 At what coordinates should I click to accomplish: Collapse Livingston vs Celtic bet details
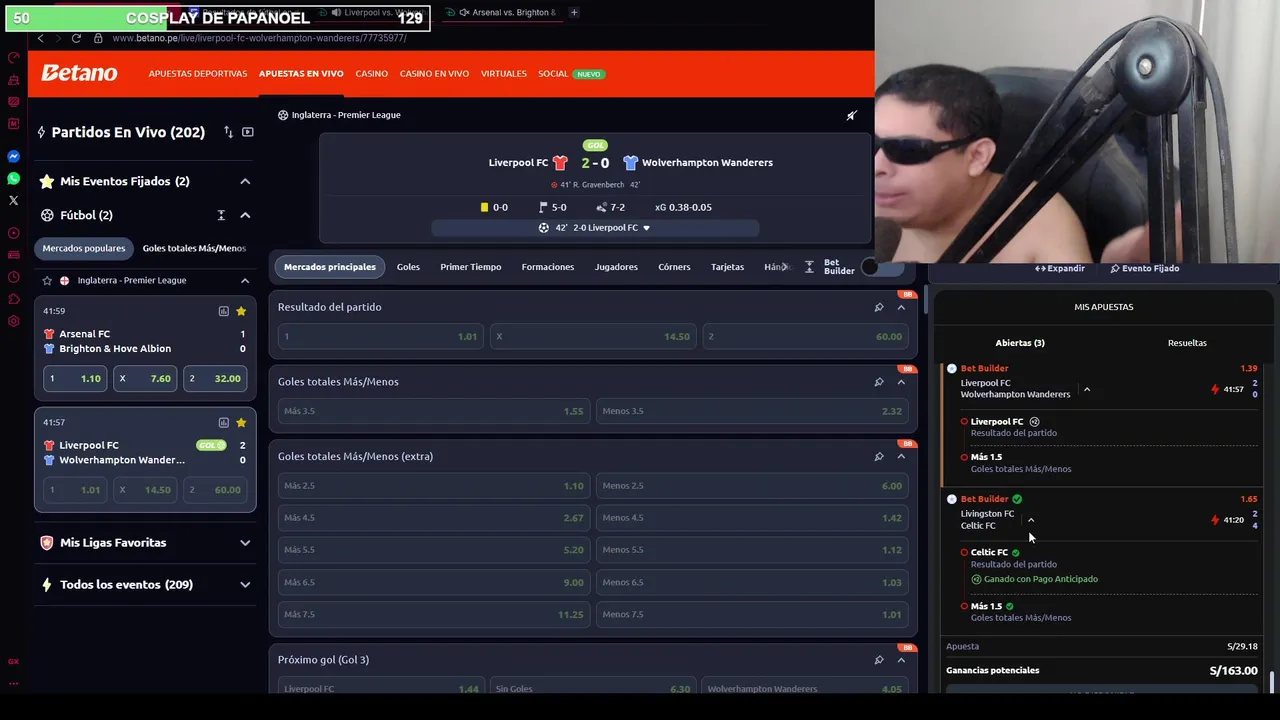tap(1031, 519)
